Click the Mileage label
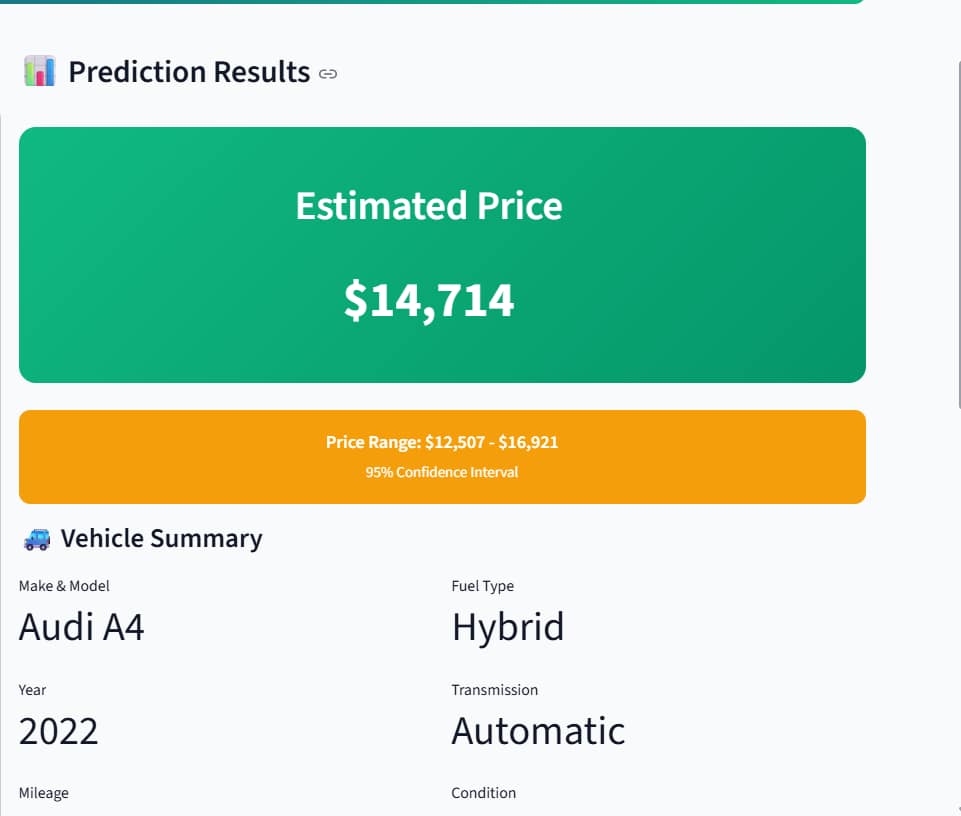The image size is (961, 816). (44, 793)
